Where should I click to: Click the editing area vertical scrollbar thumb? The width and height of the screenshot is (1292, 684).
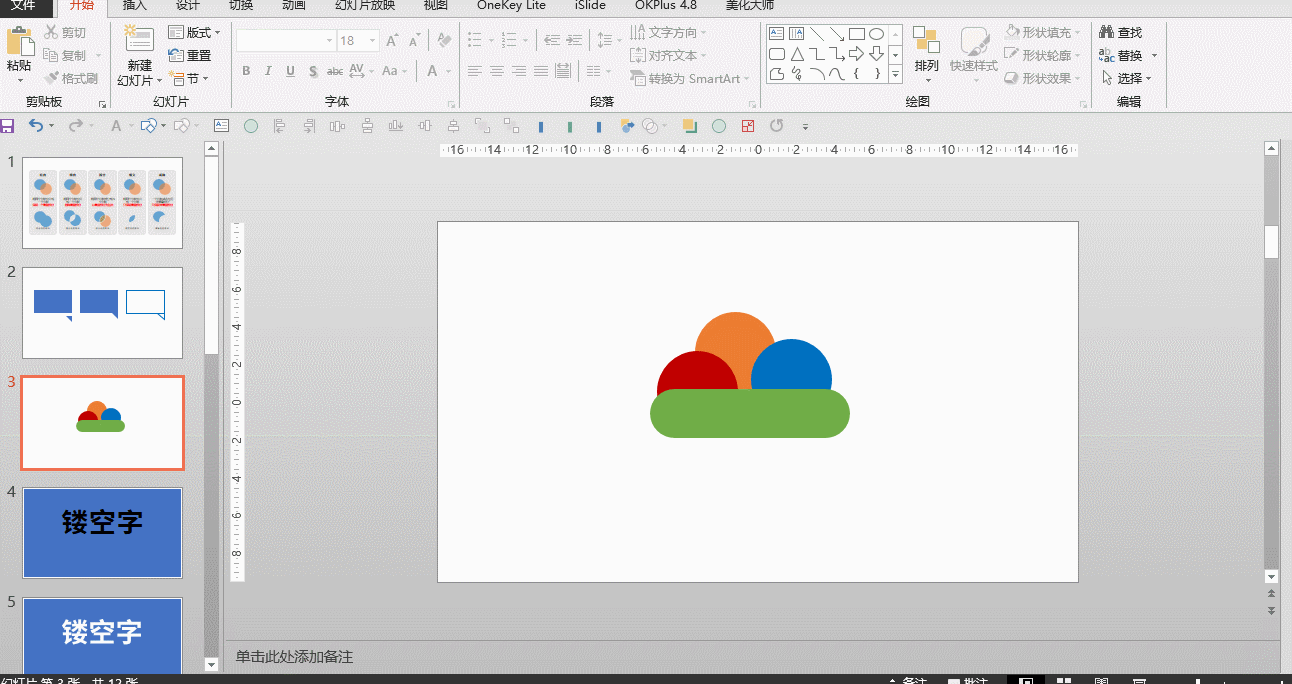tap(1271, 242)
